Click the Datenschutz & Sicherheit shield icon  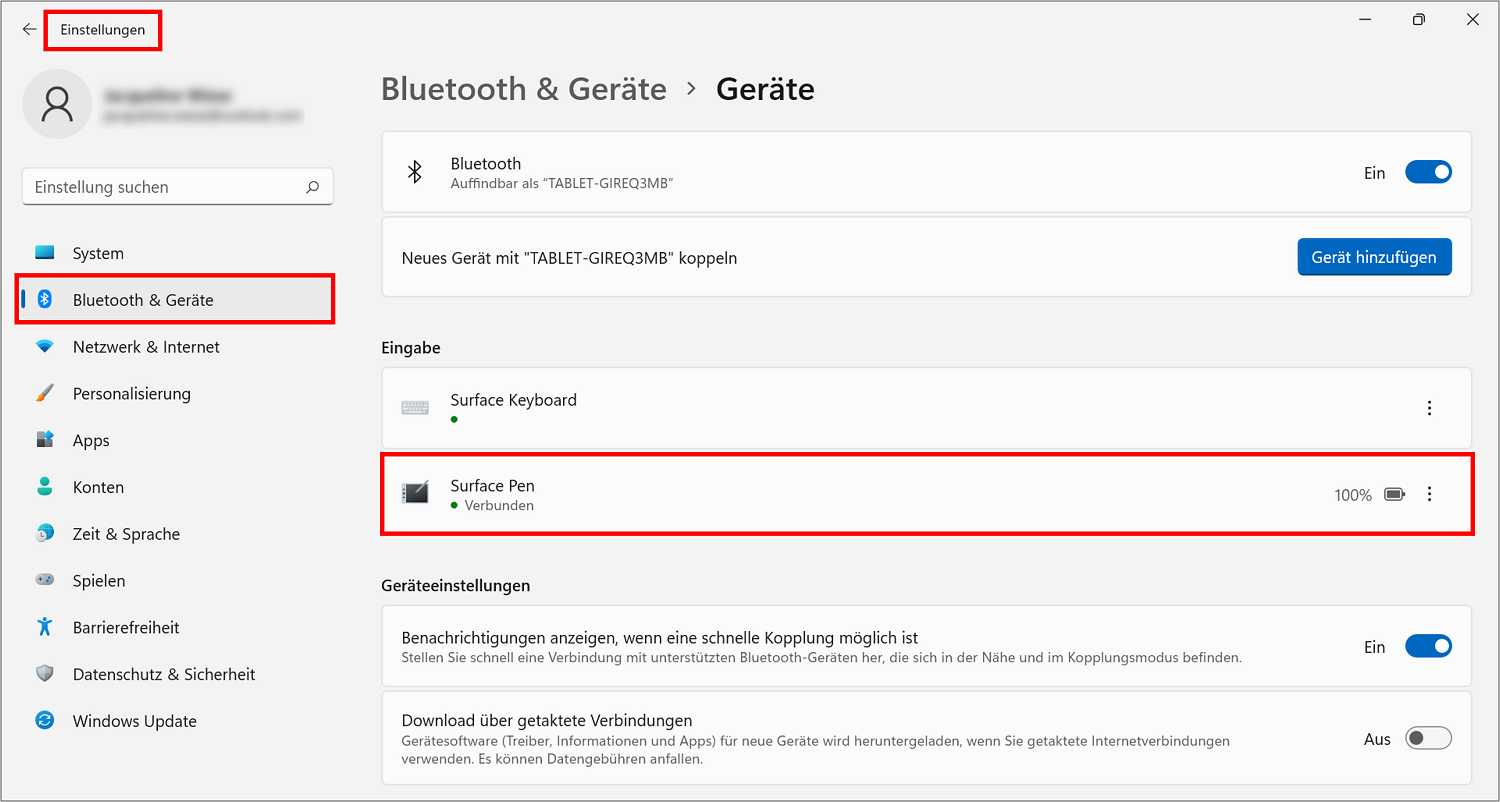click(45, 674)
